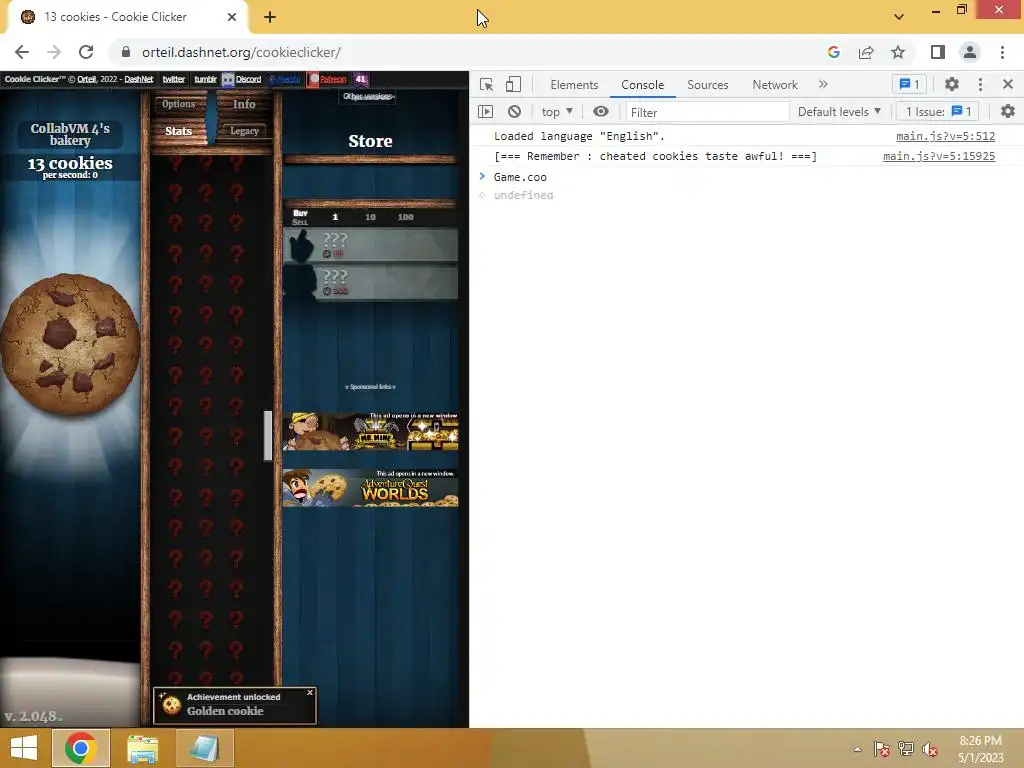Open the top context dropdown
The width and height of the screenshot is (1024, 768).
(x=557, y=112)
